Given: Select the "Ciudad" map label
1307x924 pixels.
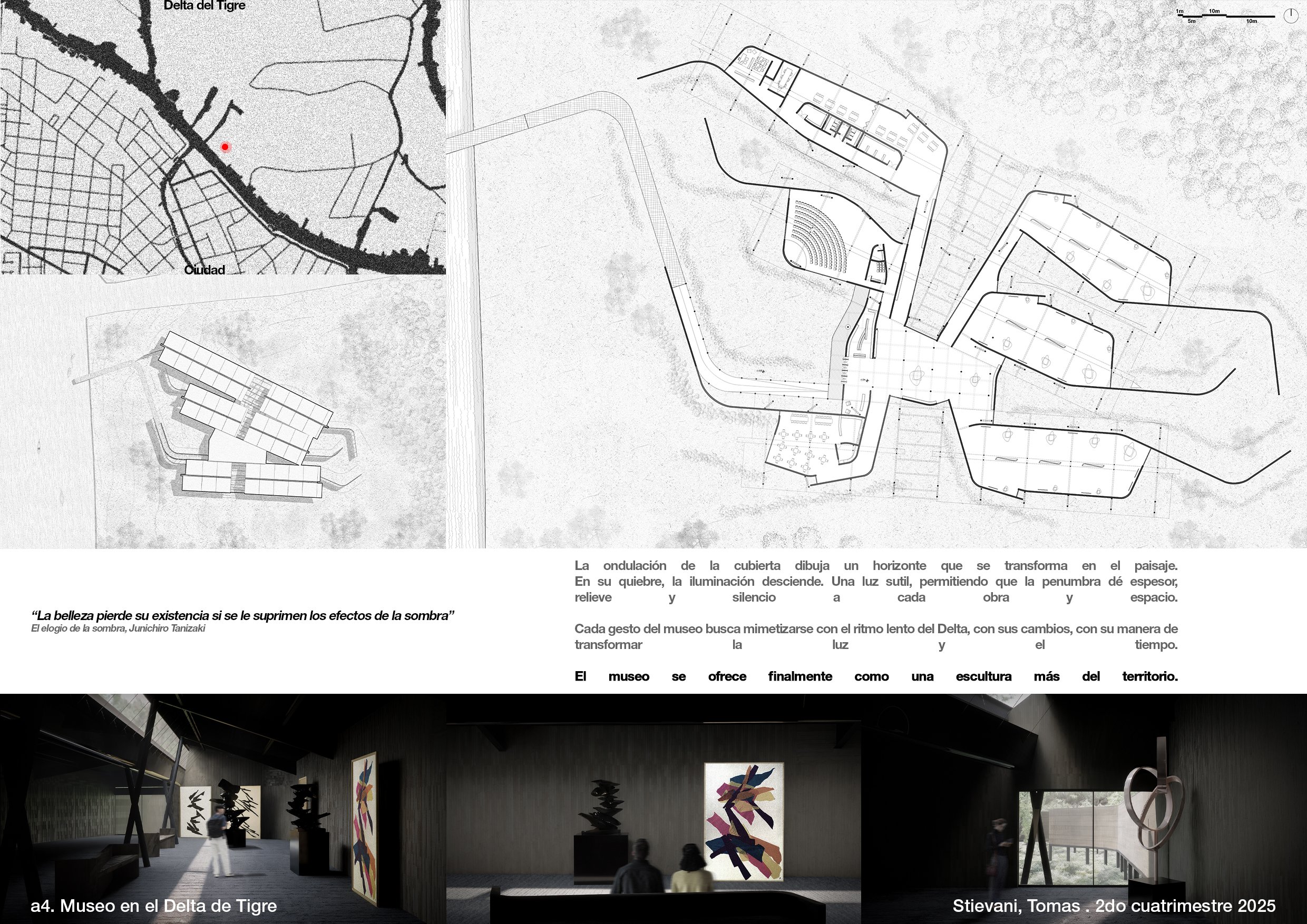Looking at the screenshot, I should coord(204,270).
